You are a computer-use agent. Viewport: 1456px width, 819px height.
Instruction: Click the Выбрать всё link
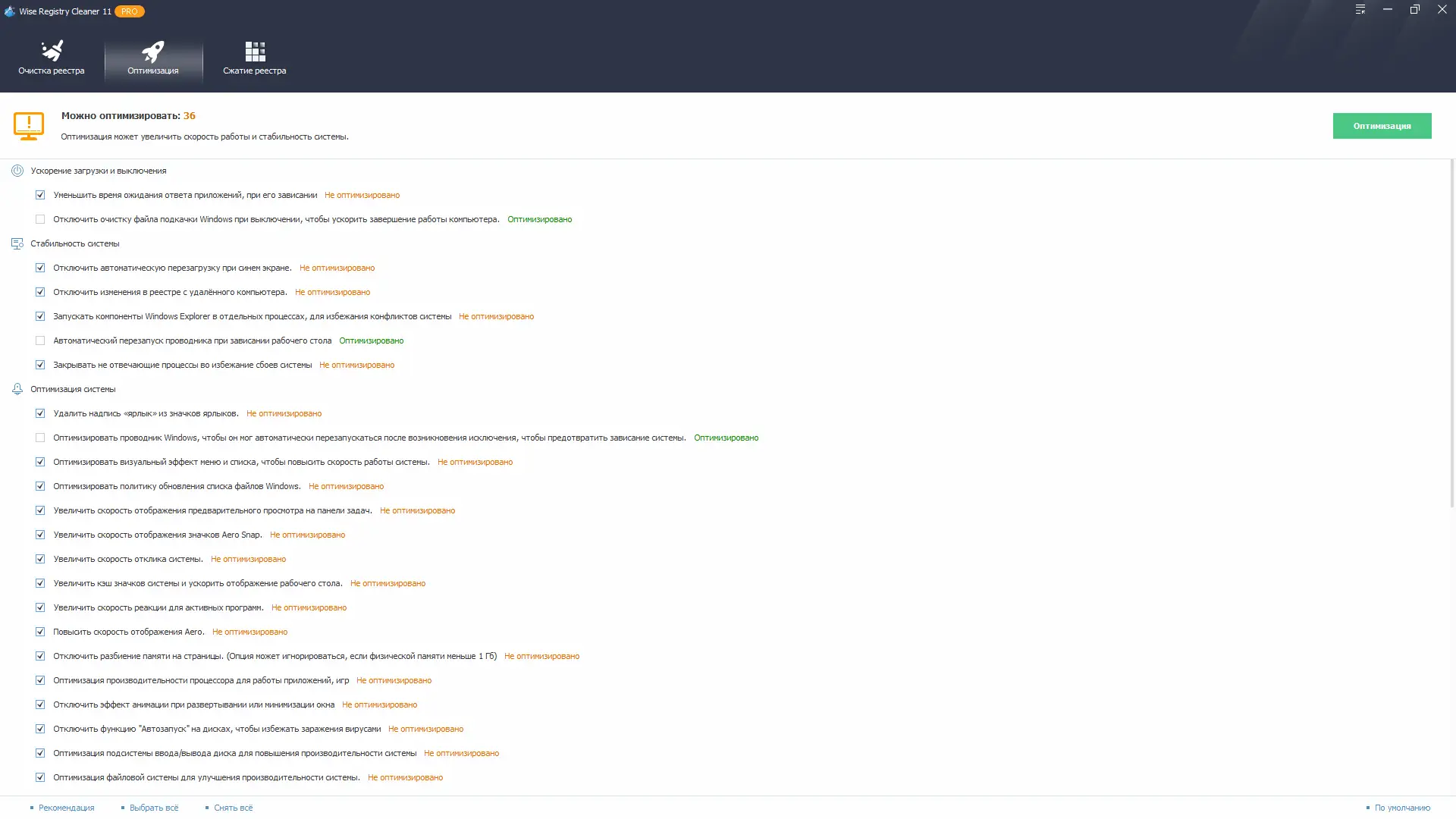(x=154, y=808)
